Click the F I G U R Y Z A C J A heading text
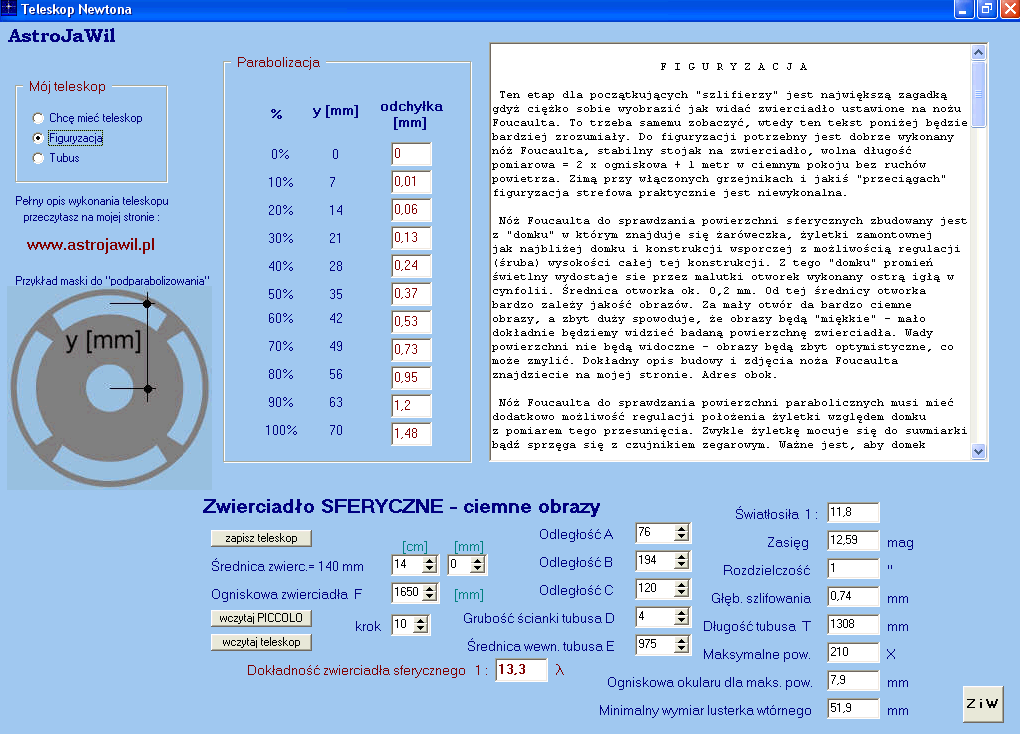 (x=733, y=66)
